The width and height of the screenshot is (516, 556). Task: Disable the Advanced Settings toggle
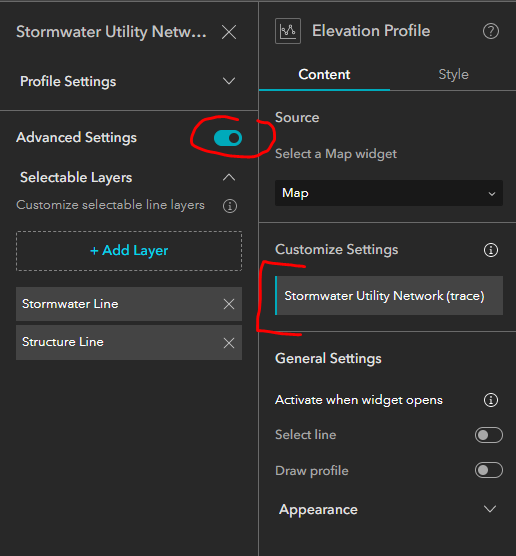pos(228,138)
